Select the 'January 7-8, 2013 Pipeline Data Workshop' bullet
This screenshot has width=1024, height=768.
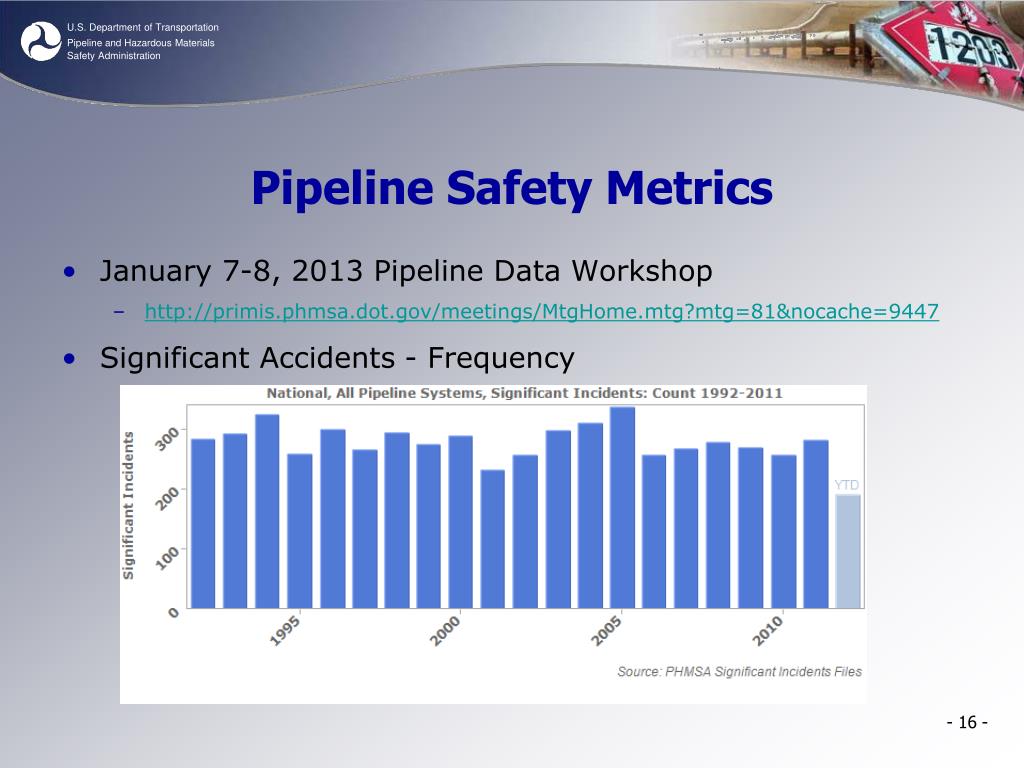point(406,271)
